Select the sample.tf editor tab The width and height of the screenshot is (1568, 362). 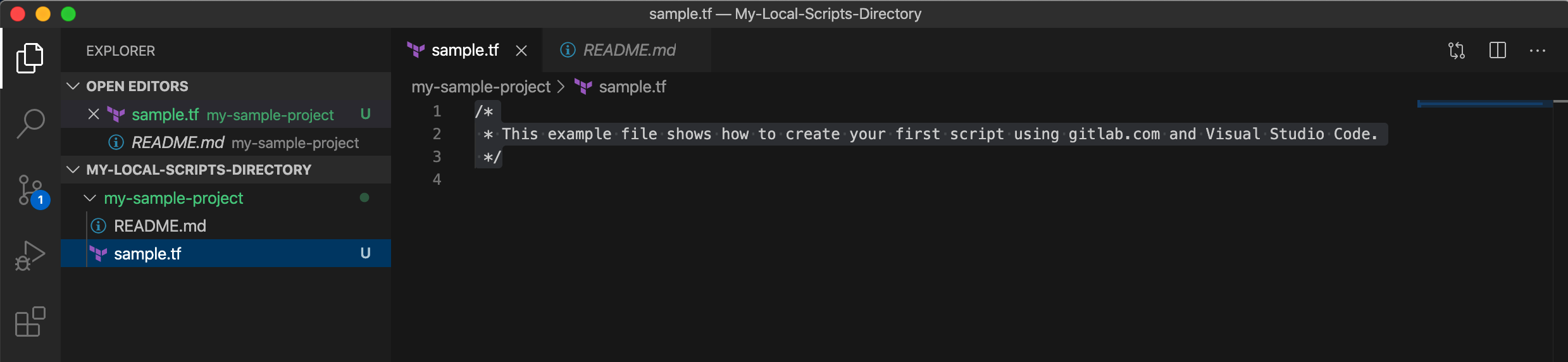click(464, 51)
